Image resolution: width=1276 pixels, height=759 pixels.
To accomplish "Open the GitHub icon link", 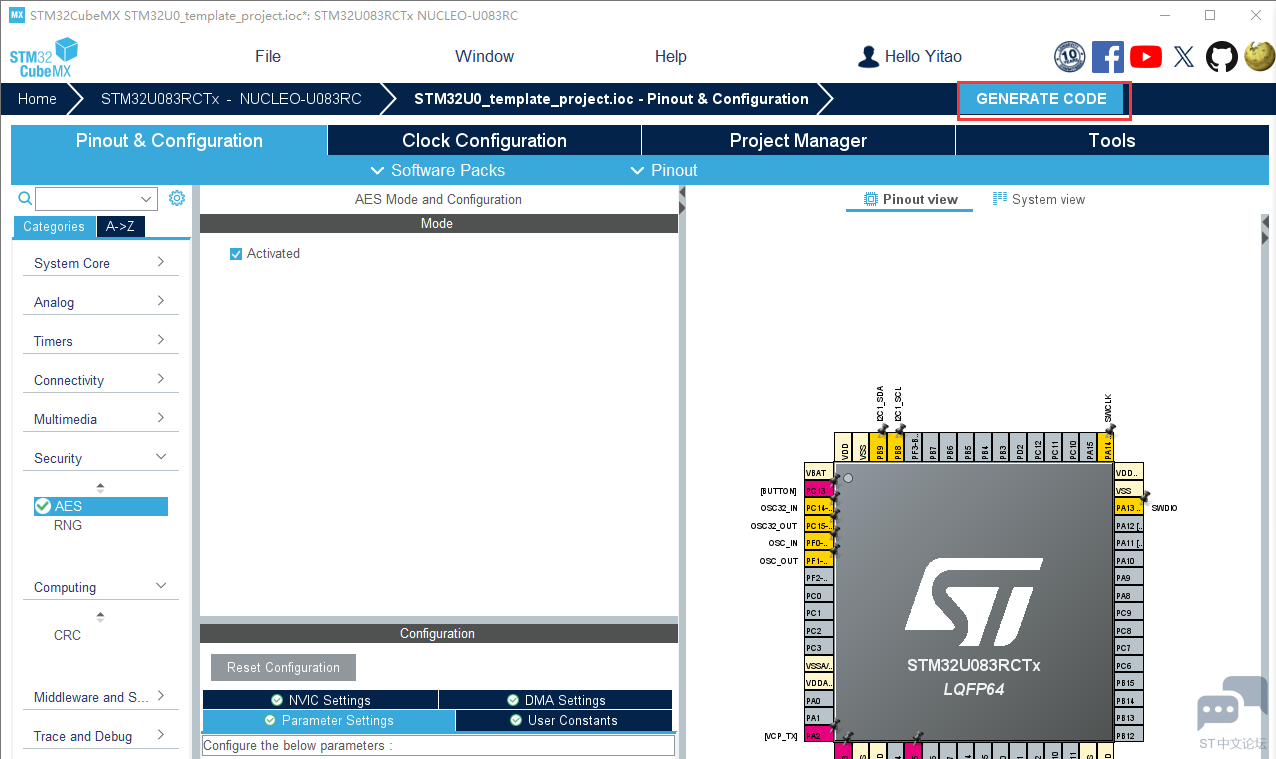I will click(1221, 56).
